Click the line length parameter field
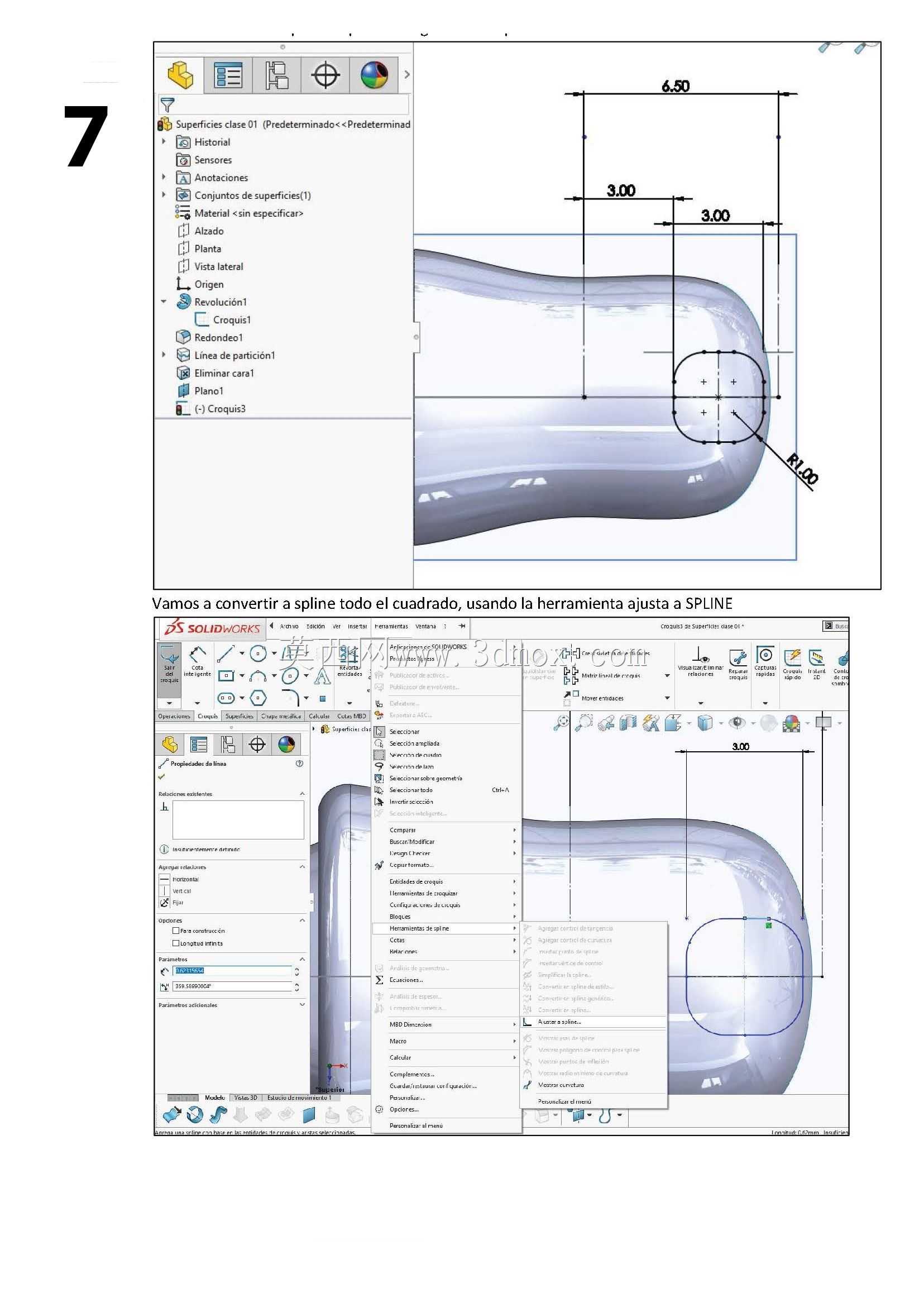The height and width of the screenshot is (1307, 924). pos(233,971)
